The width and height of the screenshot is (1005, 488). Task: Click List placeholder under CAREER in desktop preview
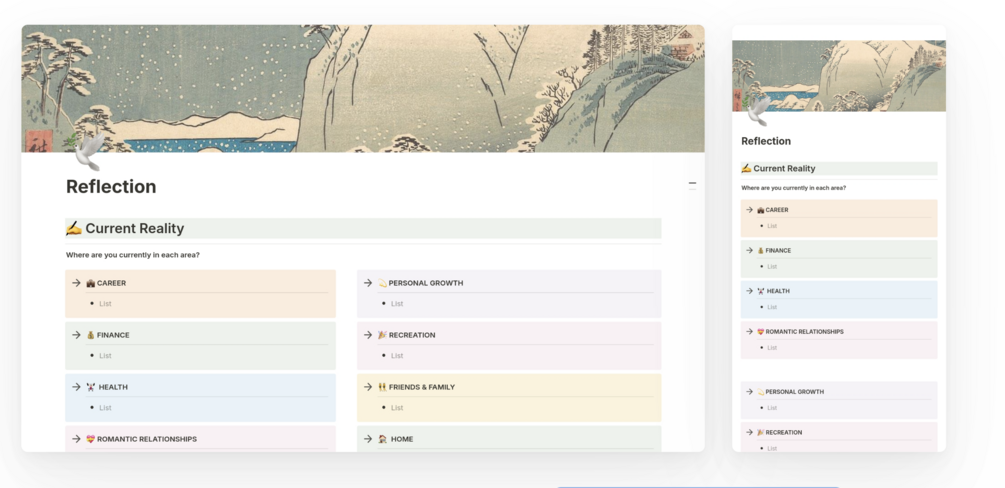105,303
